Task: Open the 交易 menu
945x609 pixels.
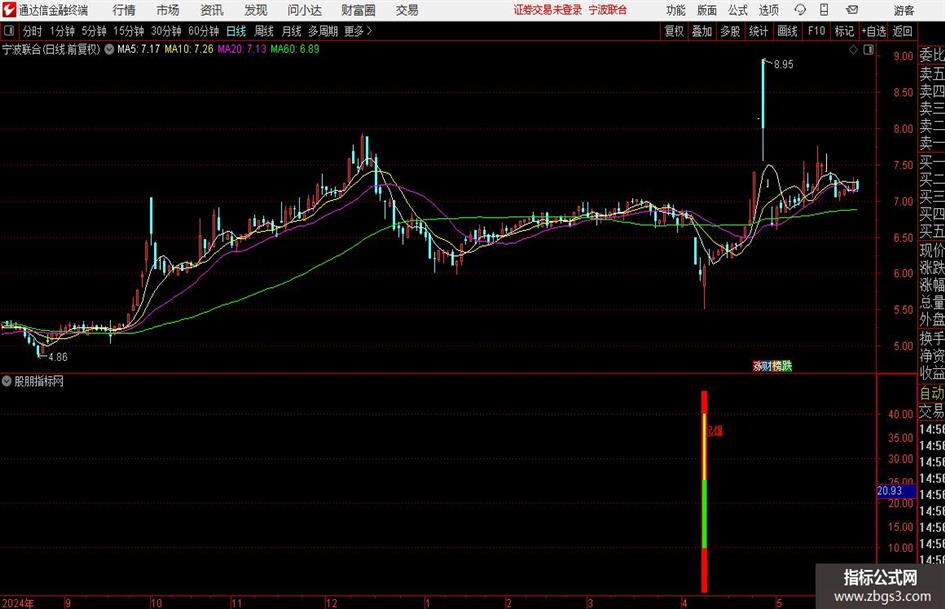Action: tap(407, 10)
